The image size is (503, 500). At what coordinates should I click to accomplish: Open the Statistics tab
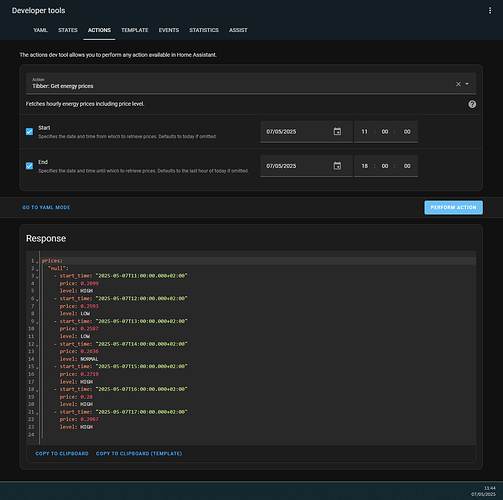point(204,30)
